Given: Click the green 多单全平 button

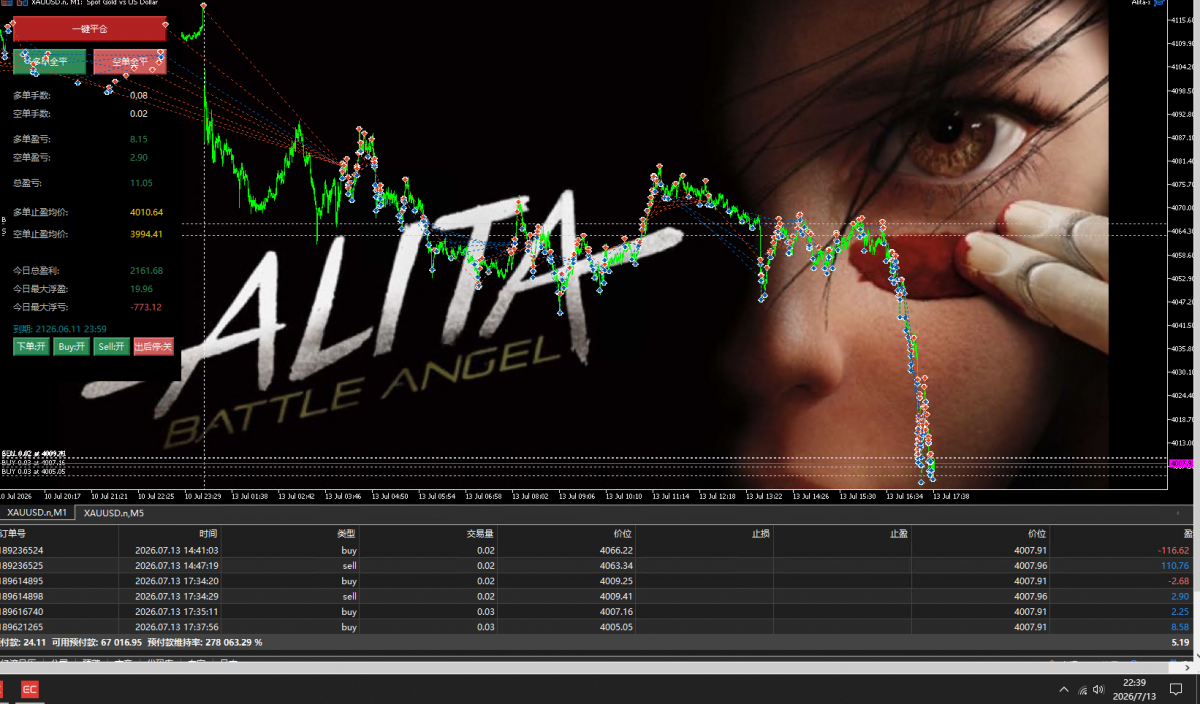Looking at the screenshot, I should pyautogui.click(x=49, y=62).
